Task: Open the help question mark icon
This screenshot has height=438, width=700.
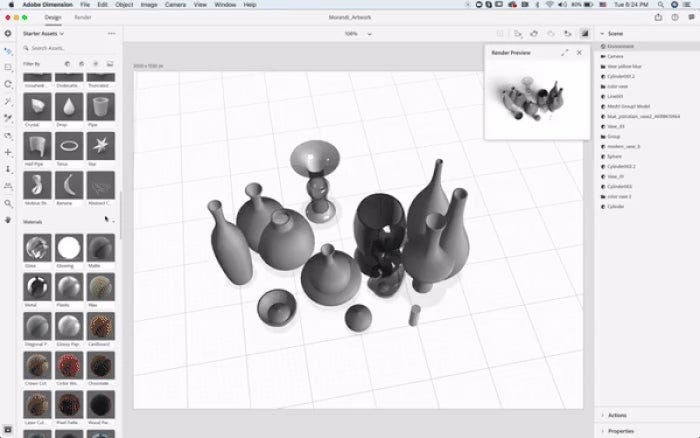Action: [x=675, y=17]
